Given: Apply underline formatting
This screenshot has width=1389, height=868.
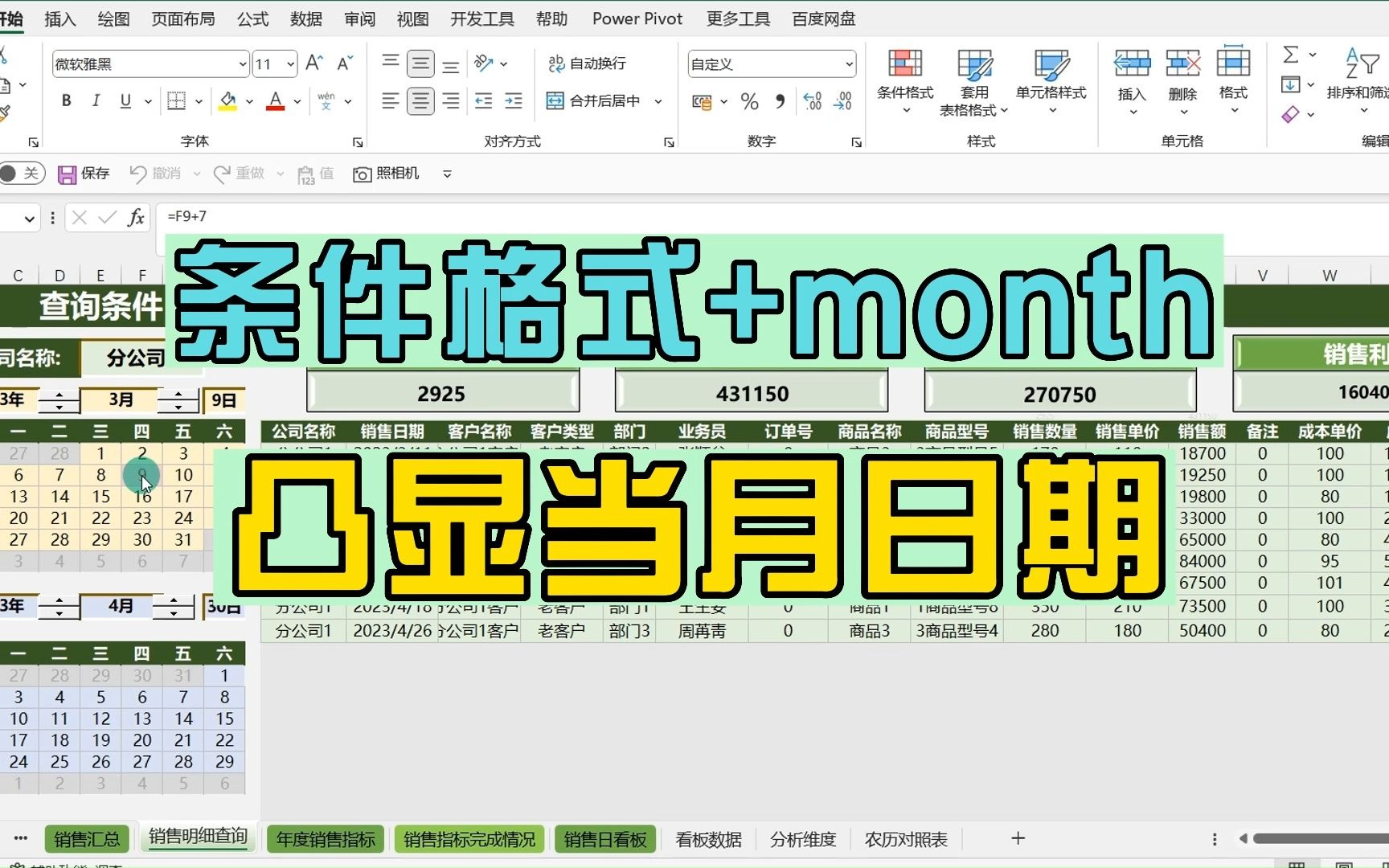Looking at the screenshot, I should coord(125,101).
